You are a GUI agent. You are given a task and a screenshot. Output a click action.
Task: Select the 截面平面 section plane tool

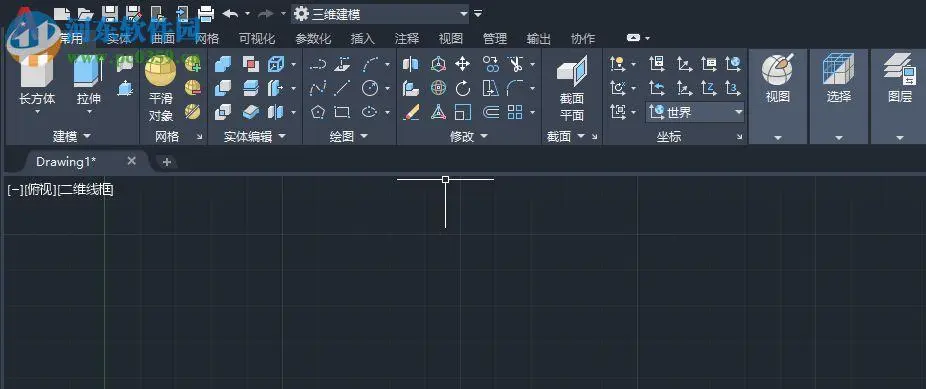pos(571,89)
